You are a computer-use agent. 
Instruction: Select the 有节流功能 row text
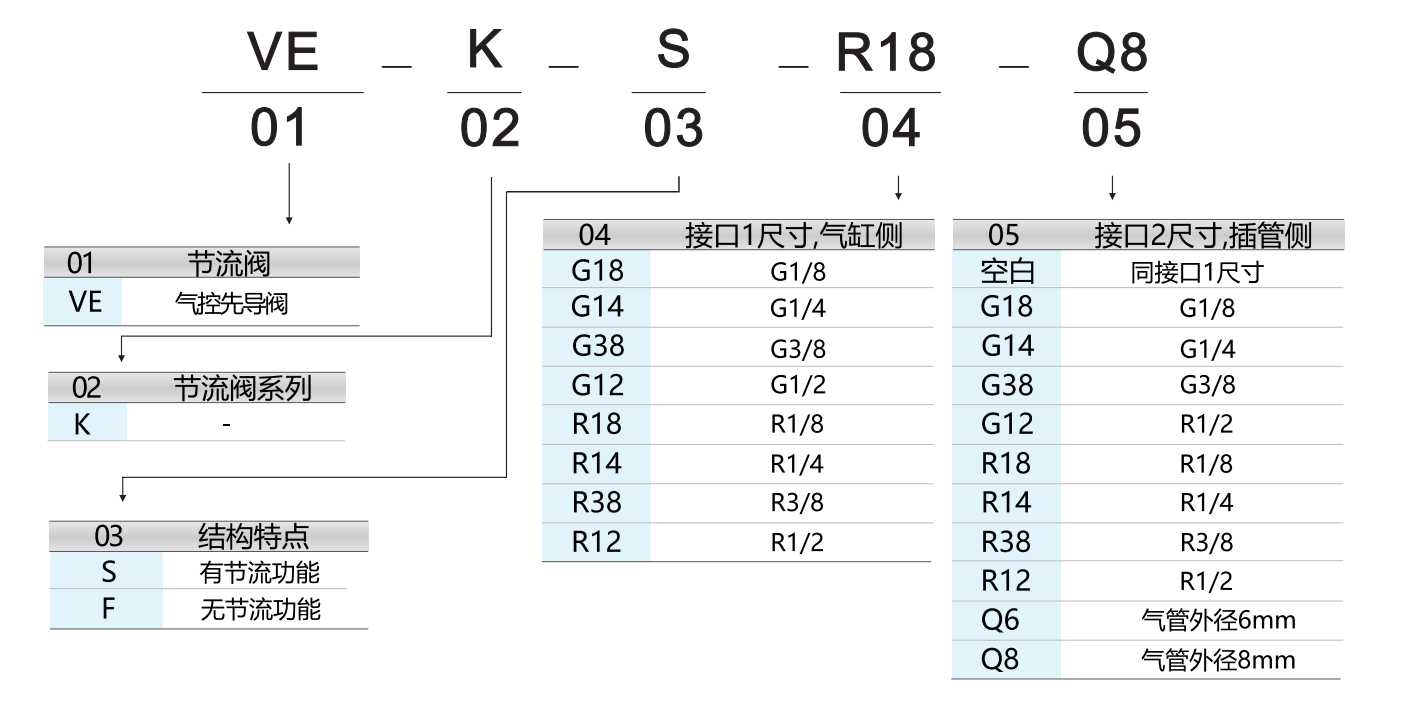(x=260, y=573)
